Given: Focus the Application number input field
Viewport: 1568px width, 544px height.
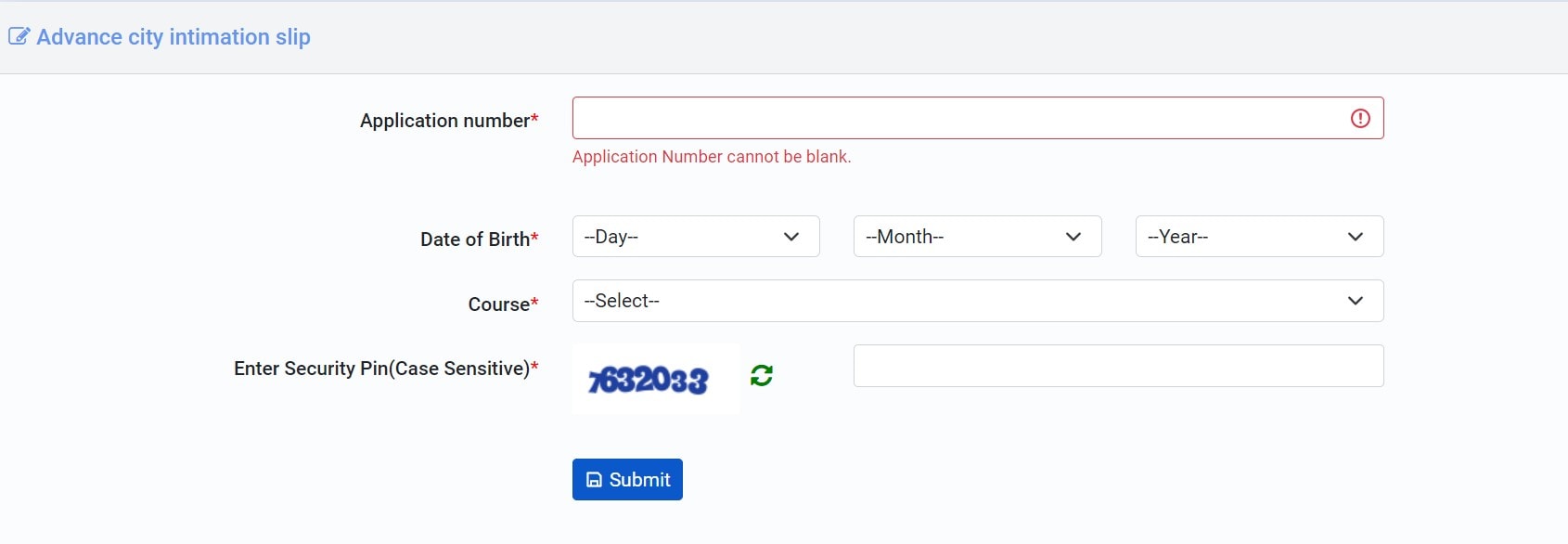Looking at the screenshot, I should point(956,118).
